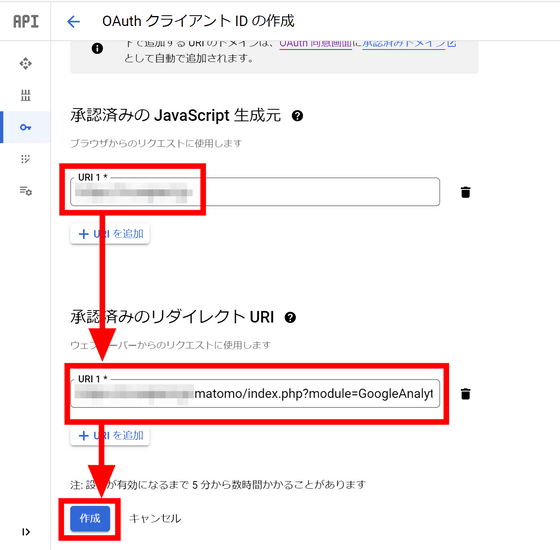The image size is (560, 550).
Task: Click the blue 作成 button
Action: click(90, 518)
